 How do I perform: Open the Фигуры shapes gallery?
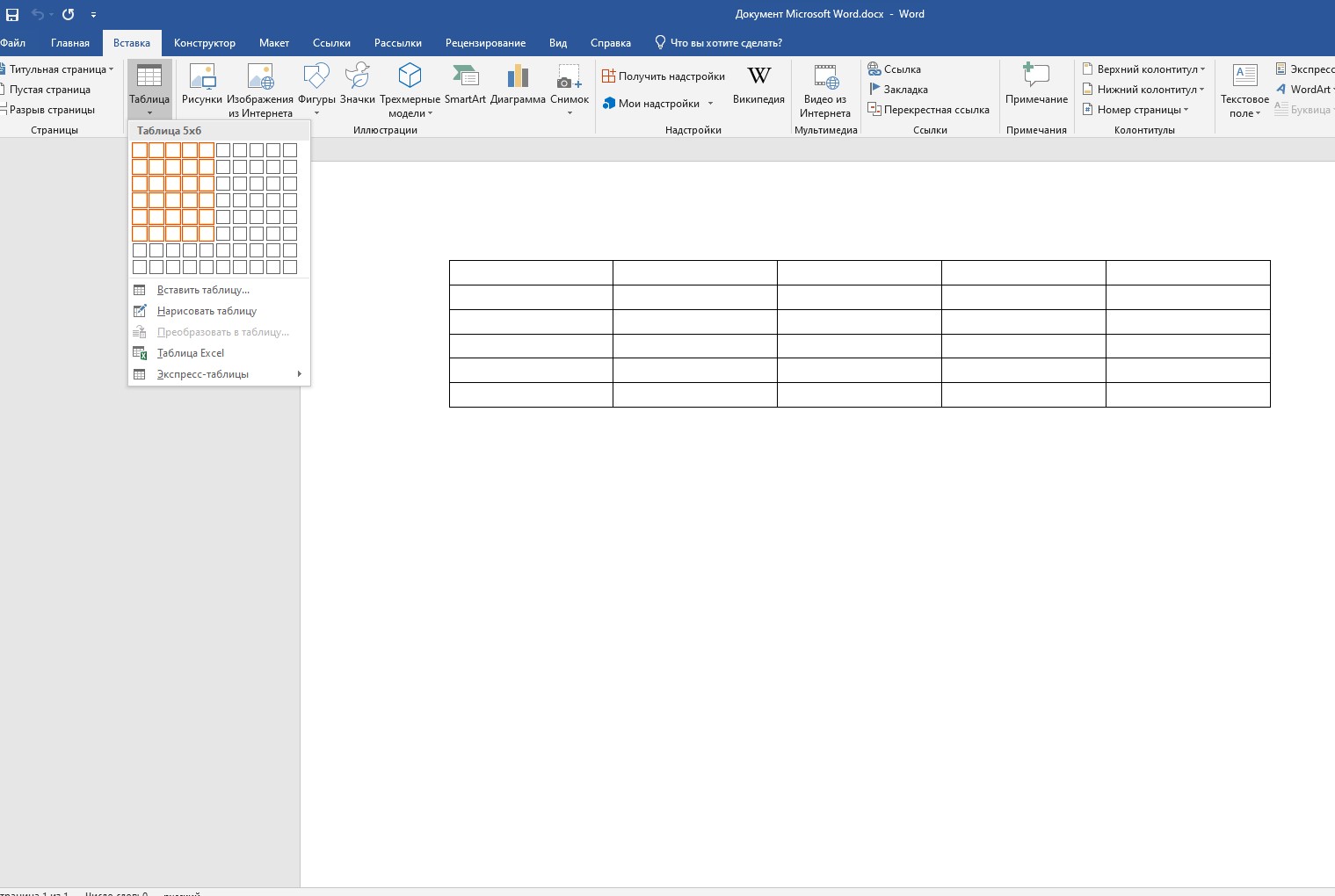click(316, 89)
